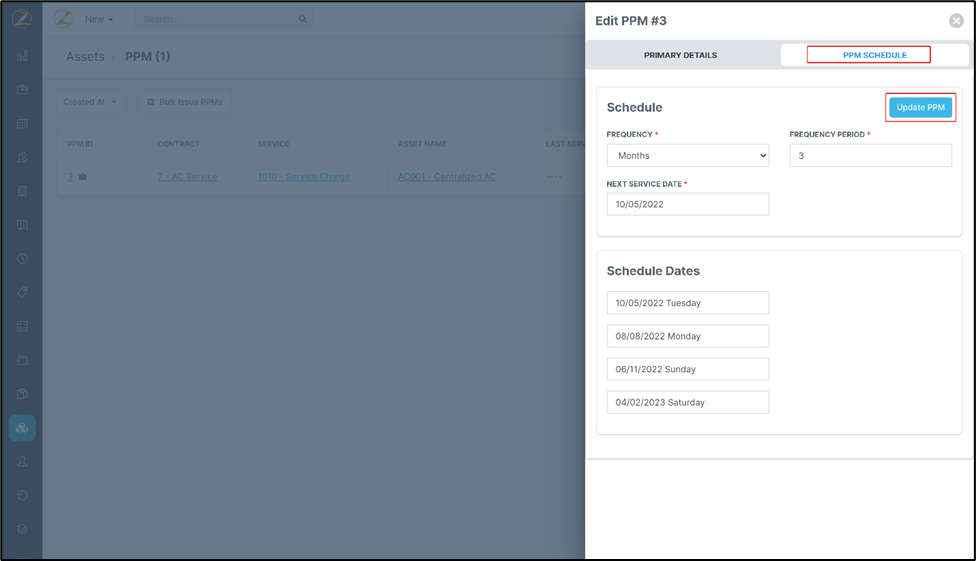Expand the New dropdown in the top bar
The width and height of the screenshot is (976, 561).
pos(99,19)
